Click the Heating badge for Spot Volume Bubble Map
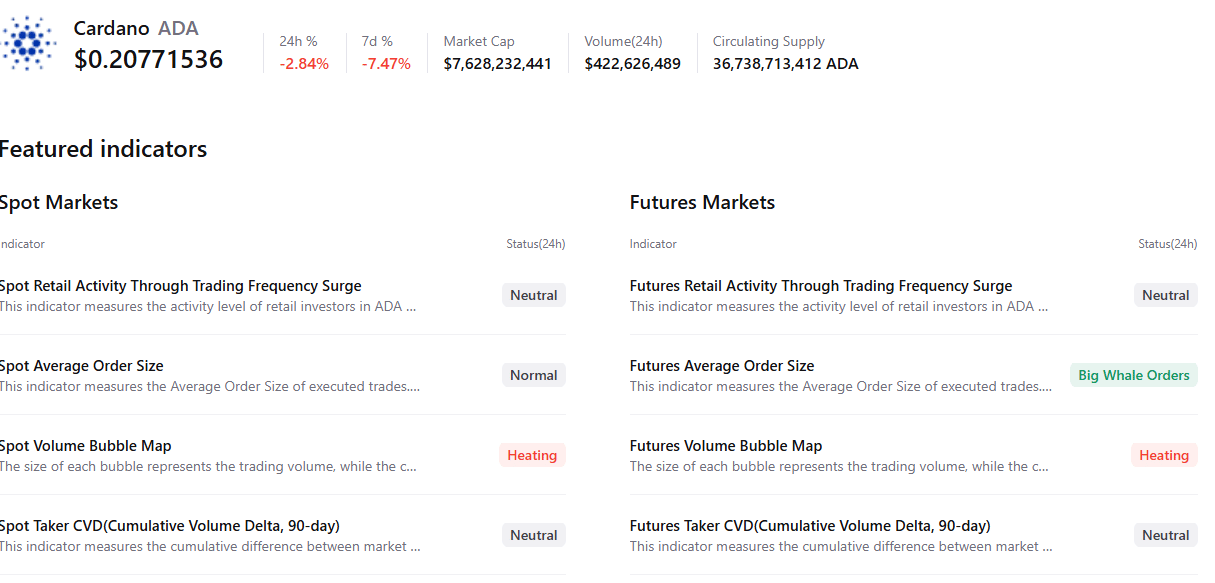 click(532, 455)
